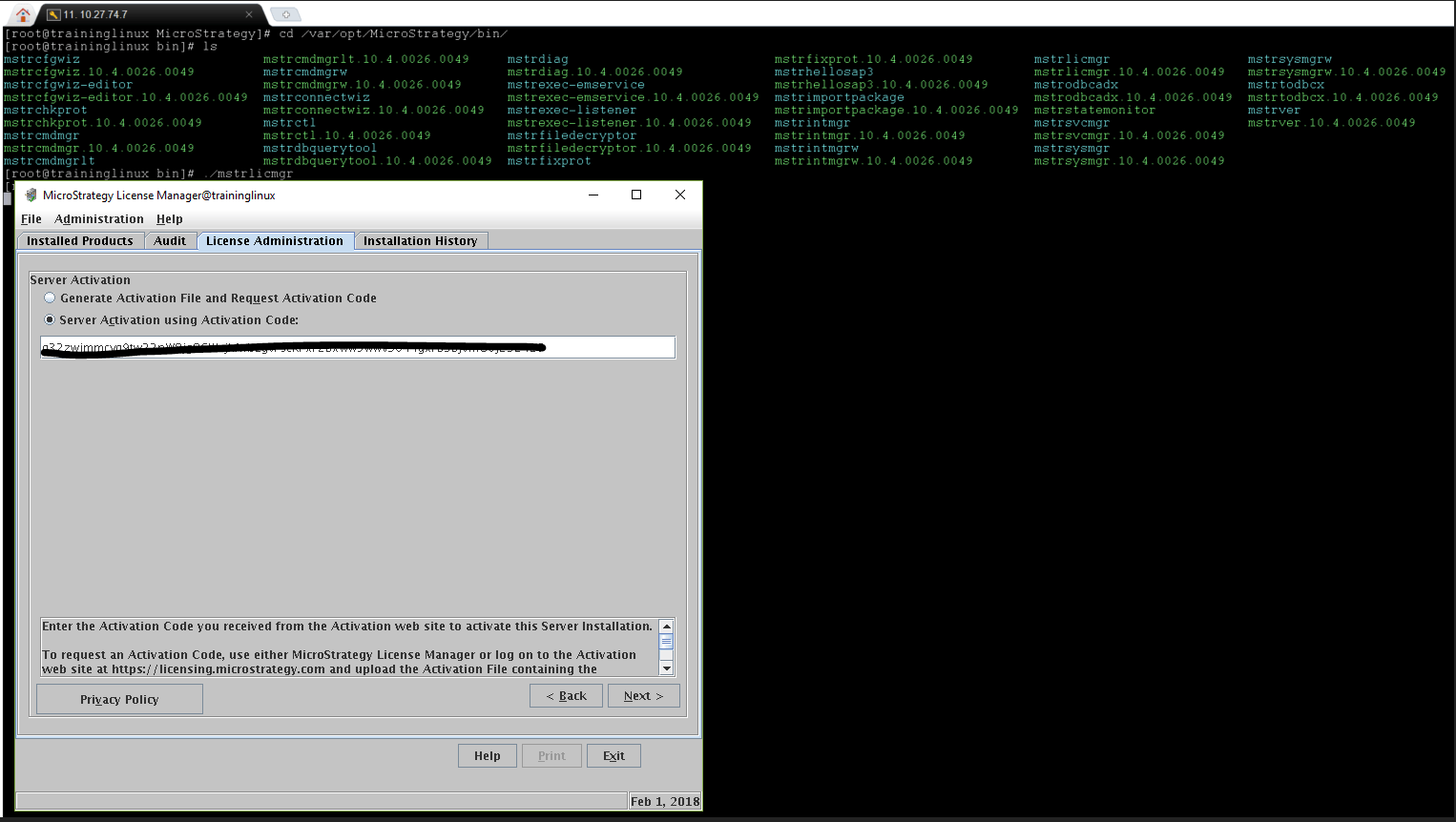Close the 11.10.27.74.7 session tab
Screen dimensions: 1456x822
coord(249,14)
